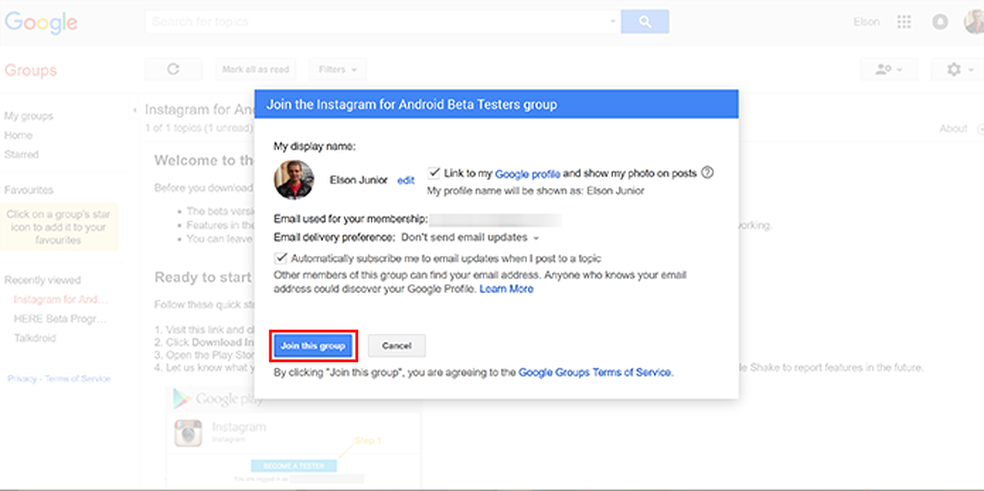984x491 pixels.
Task: Click the blue search magnifier button
Action: pos(644,21)
